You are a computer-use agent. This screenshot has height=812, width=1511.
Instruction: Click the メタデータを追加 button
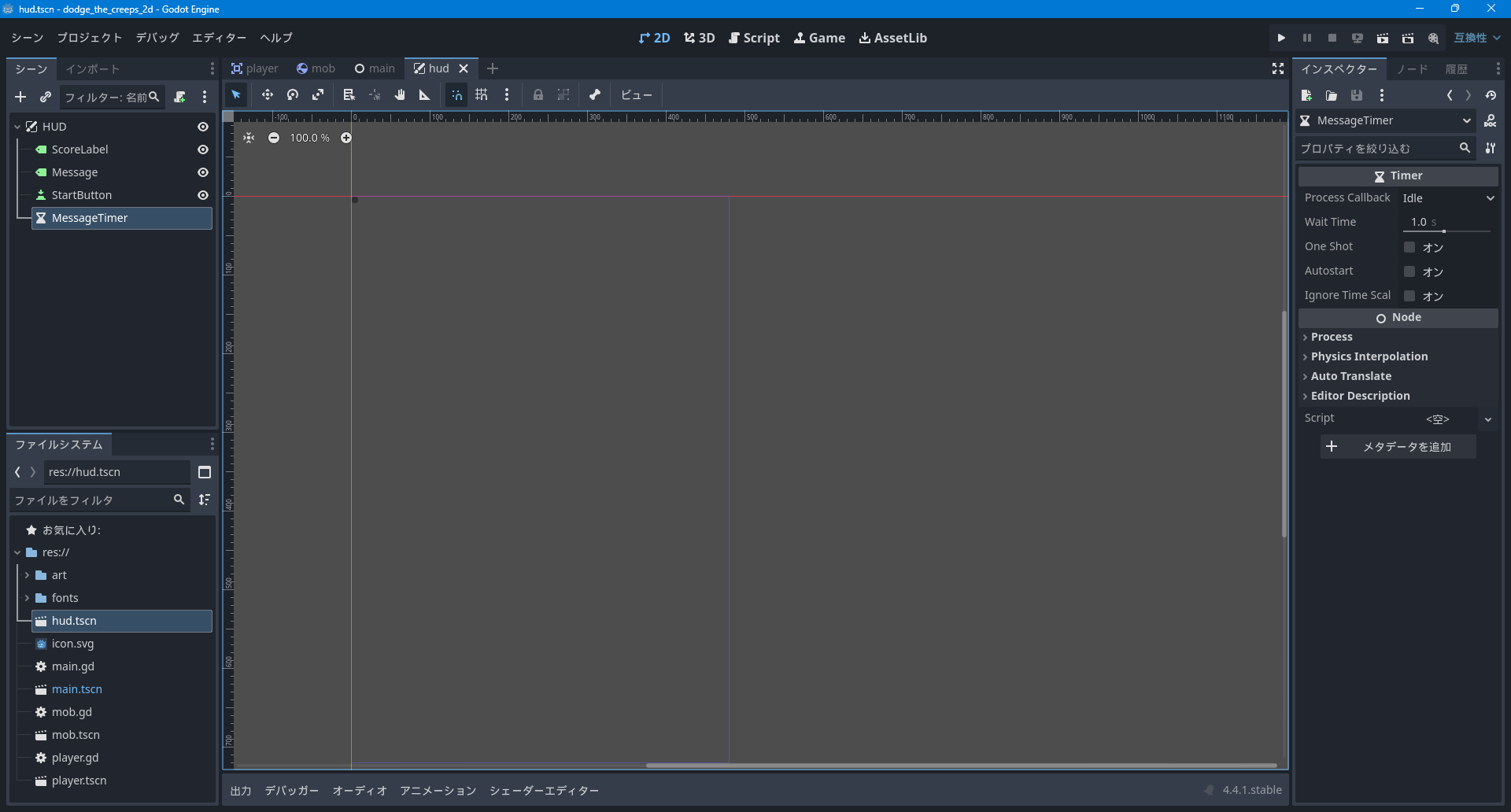tap(1398, 447)
